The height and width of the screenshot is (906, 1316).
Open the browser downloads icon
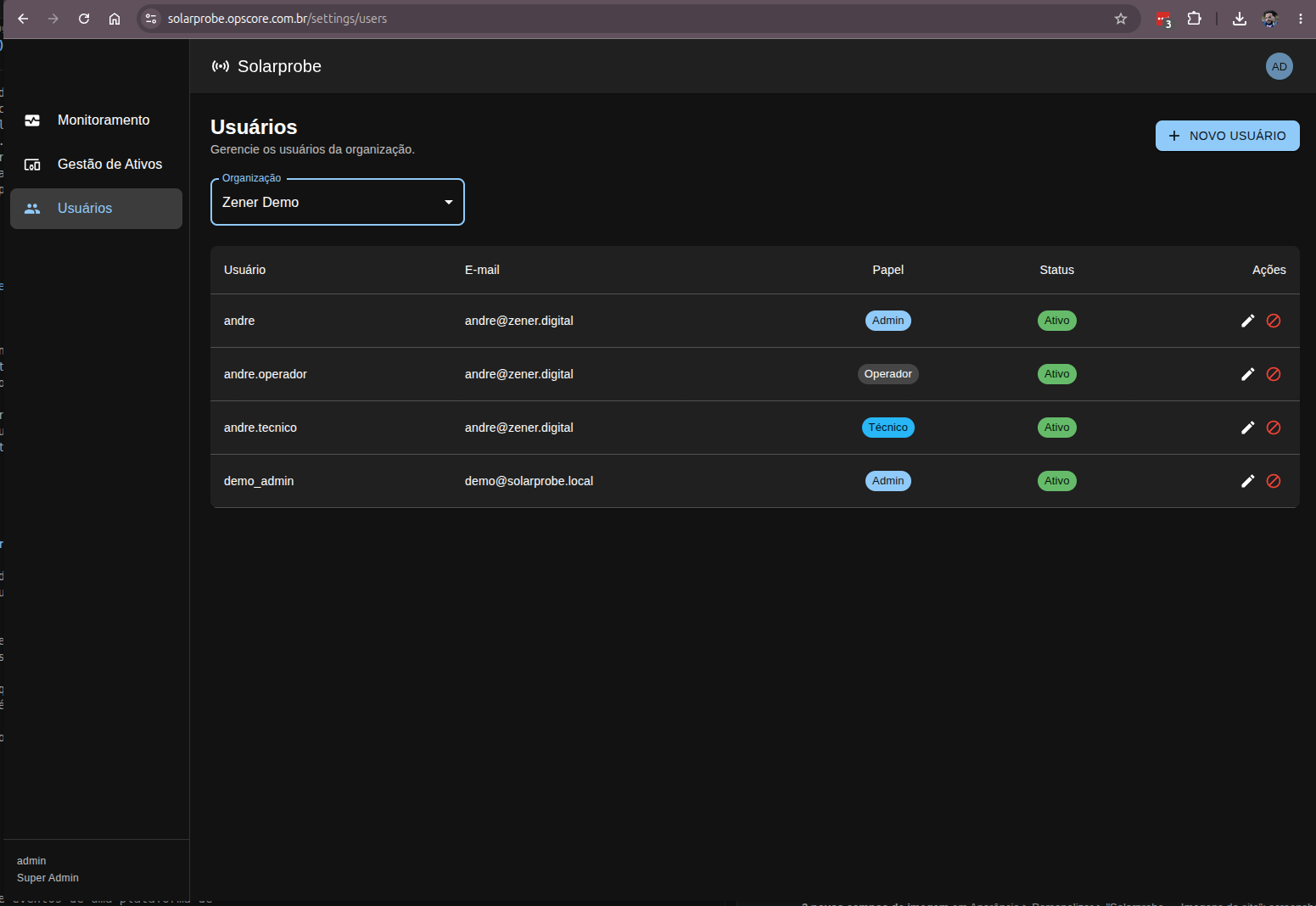click(x=1240, y=19)
